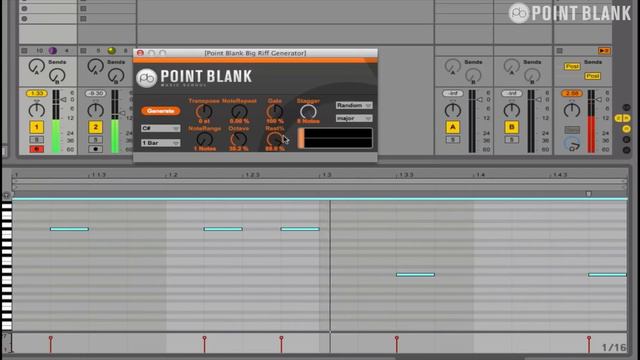Click return A pan knob
The image size is (640, 360).
click(x=453, y=110)
